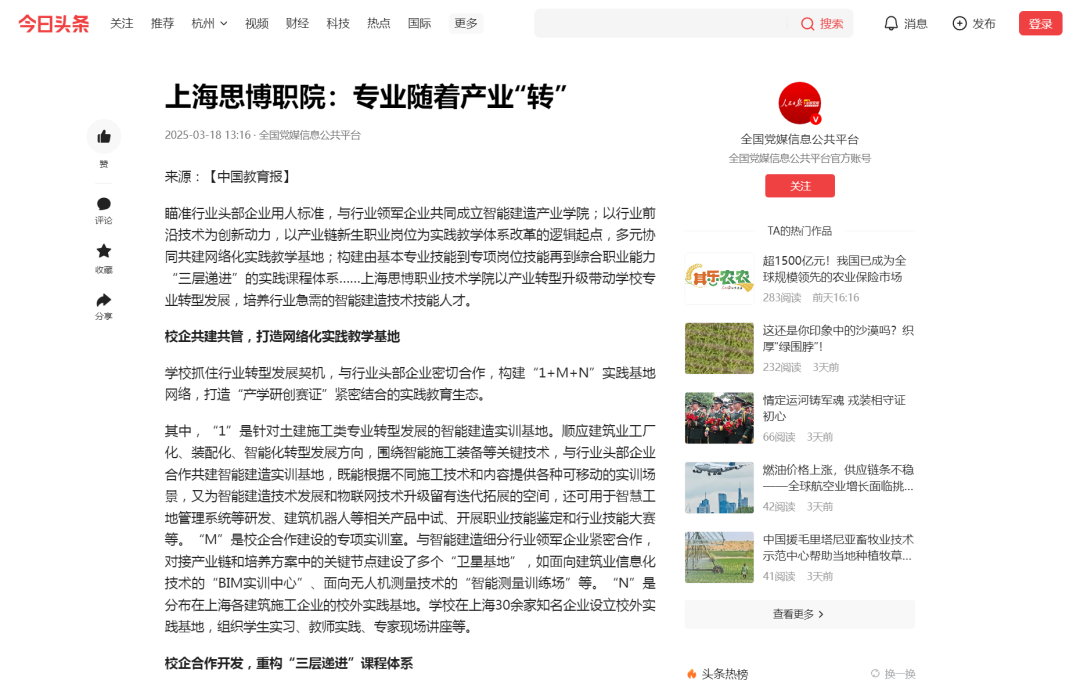Read 燃油价格上涨 aviation article
1080x686 pixels.
838,477
